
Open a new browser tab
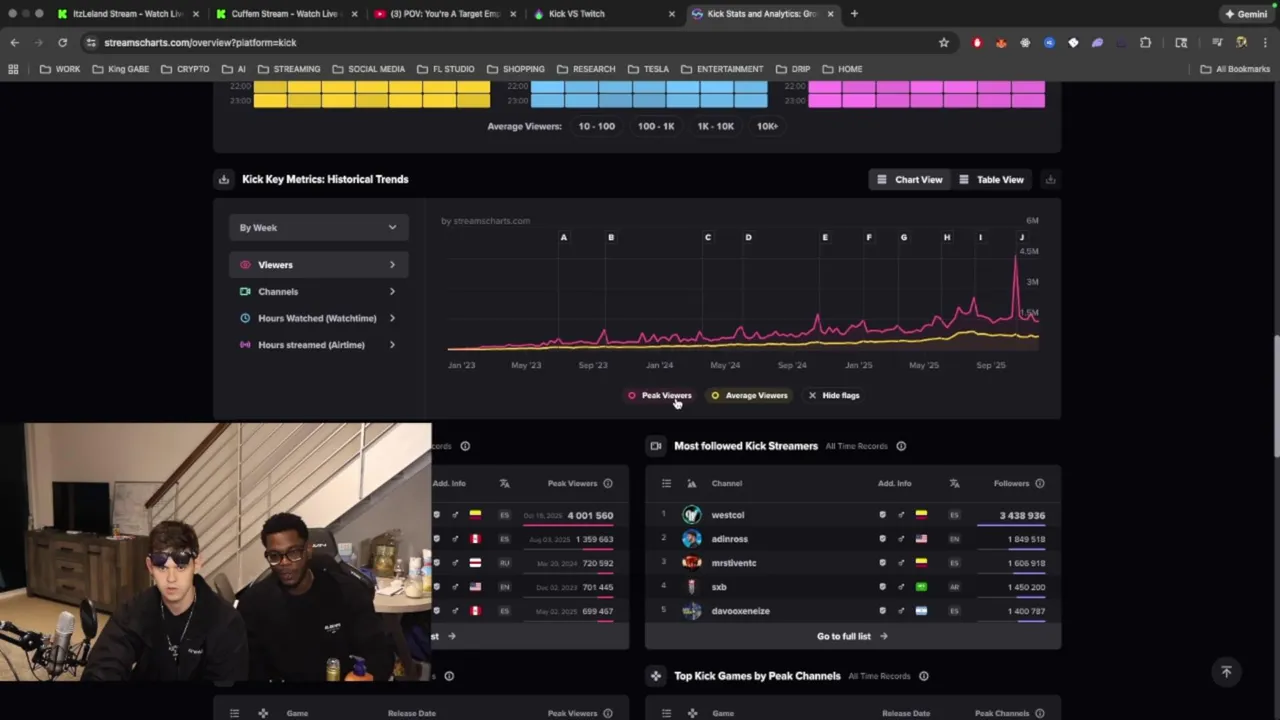click(x=854, y=14)
